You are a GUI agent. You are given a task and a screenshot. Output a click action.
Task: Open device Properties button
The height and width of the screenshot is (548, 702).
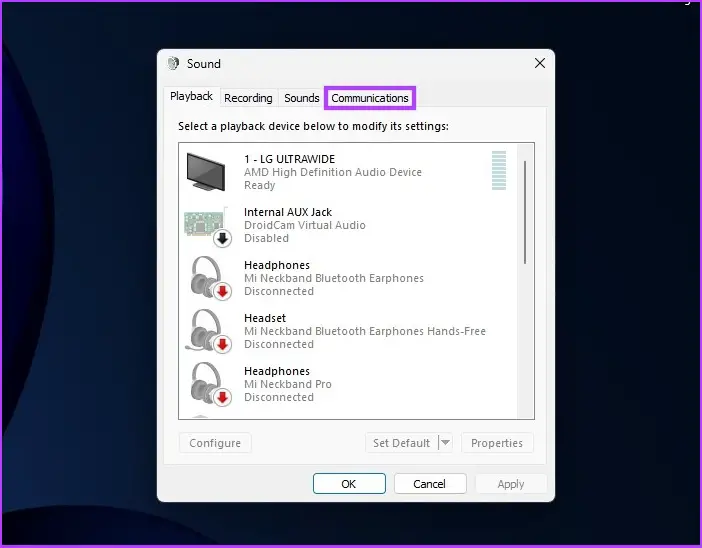(497, 443)
